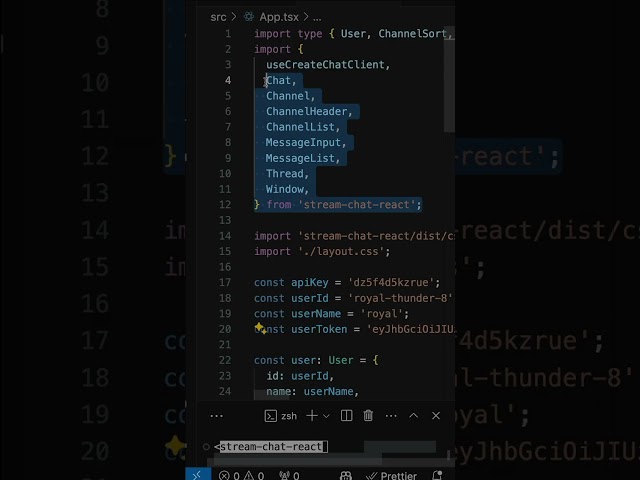Image resolution: width=640 pixels, height=480 pixels.
Task: Click the './layout.css' import string
Action: pos(341,251)
